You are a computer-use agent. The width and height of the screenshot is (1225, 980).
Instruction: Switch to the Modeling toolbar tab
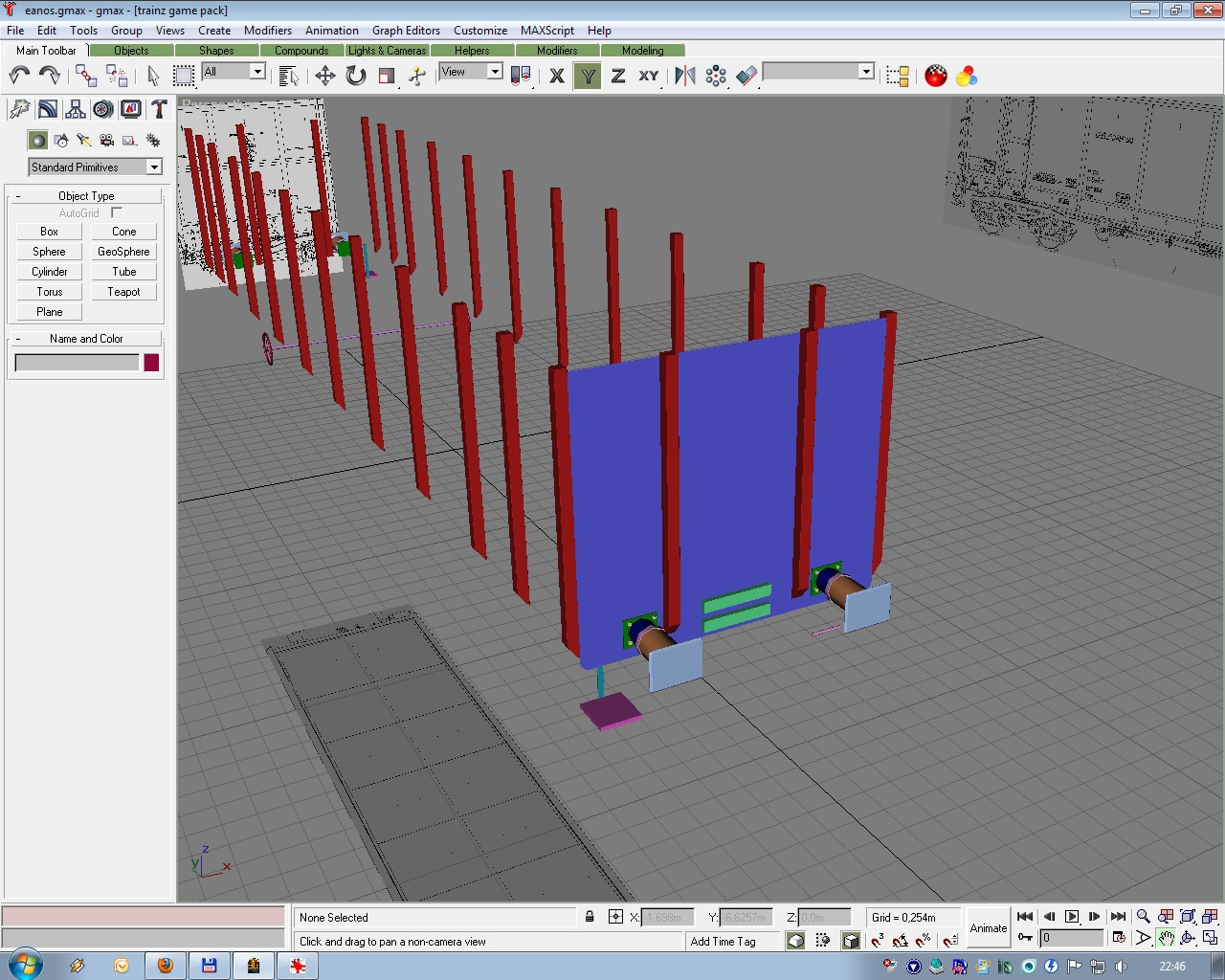tap(642, 51)
